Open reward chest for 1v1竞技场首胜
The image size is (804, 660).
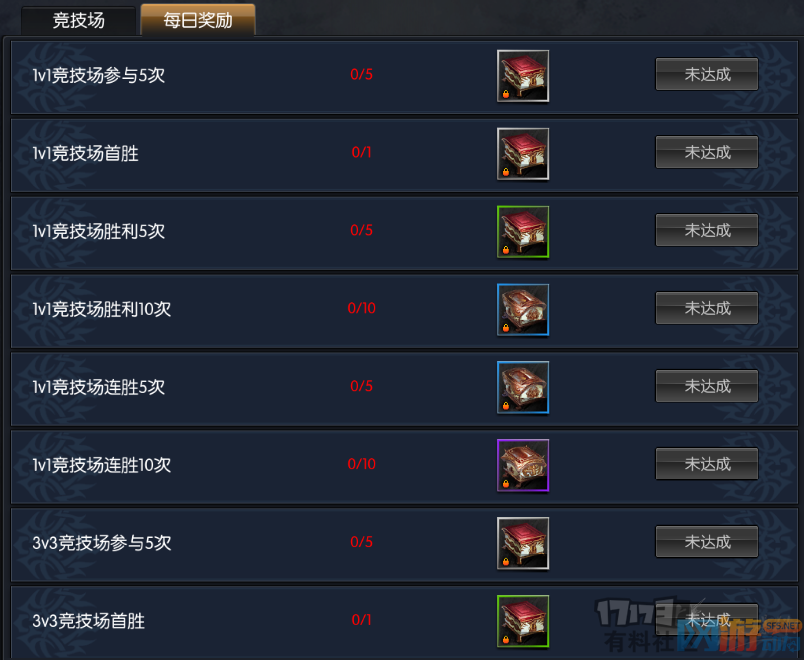point(523,154)
